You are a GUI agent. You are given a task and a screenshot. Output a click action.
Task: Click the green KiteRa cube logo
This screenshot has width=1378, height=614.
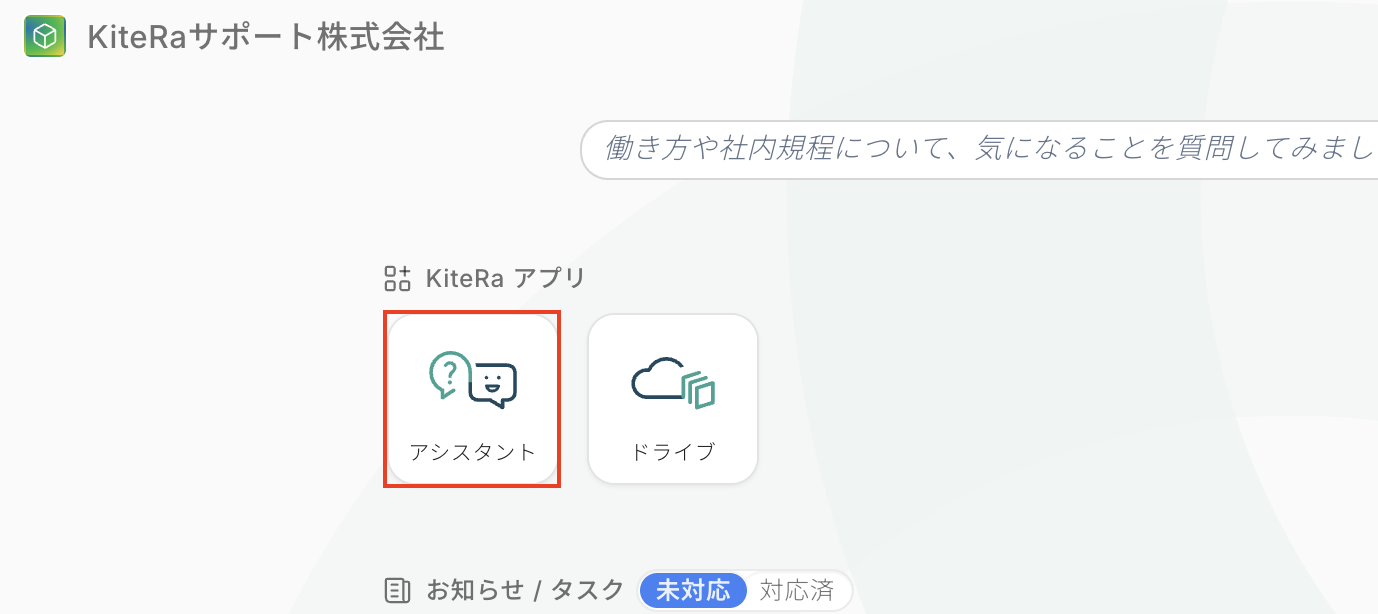45,37
